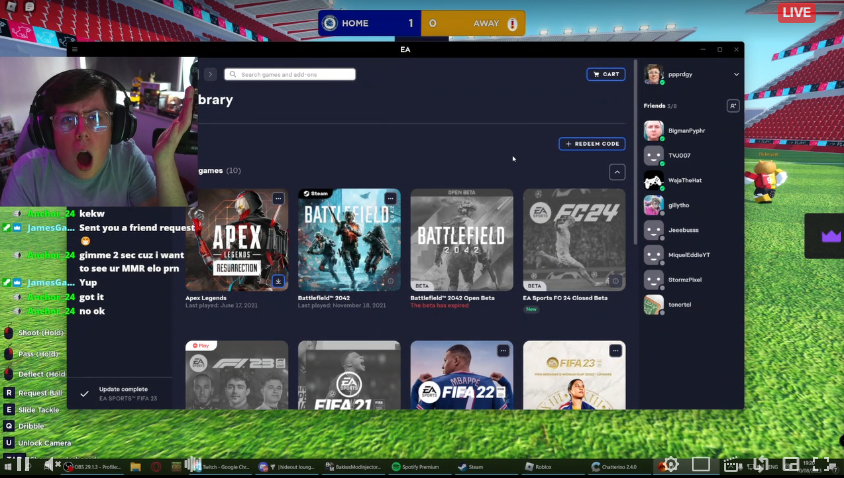The height and width of the screenshot is (478, 844).
Task: Open the EA Sports FC 24 Closed Beta tile
Action: click(574, 240)
